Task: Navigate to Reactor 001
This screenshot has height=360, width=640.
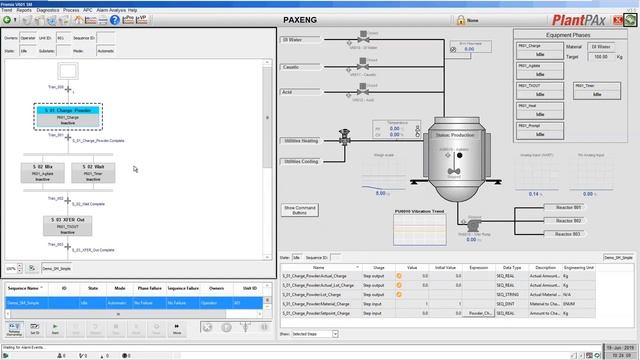Action: [568, 207]
